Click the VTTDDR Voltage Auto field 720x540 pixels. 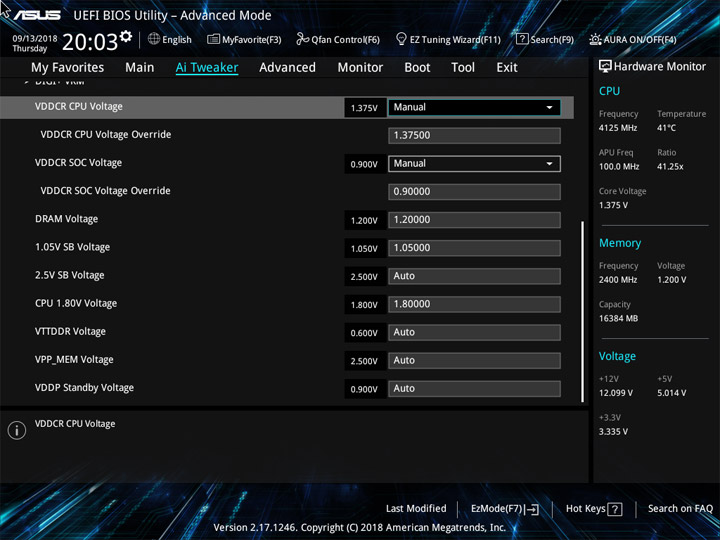(474, 332)
